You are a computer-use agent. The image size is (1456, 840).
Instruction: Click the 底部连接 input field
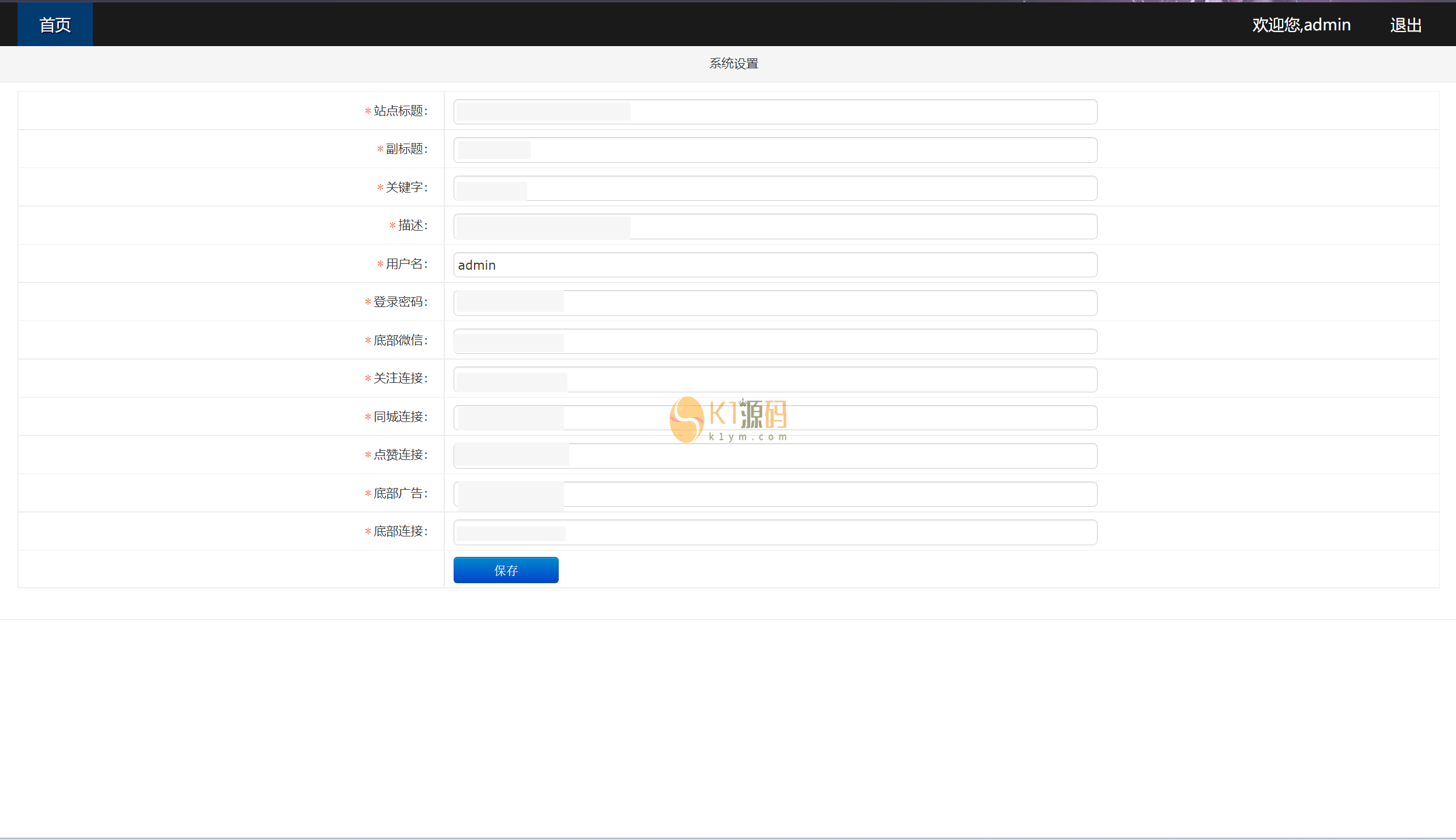775,532
